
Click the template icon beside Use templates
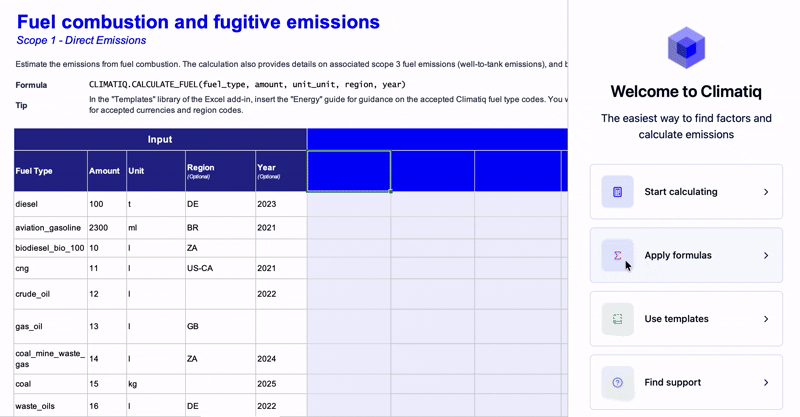tap(617, 319)
